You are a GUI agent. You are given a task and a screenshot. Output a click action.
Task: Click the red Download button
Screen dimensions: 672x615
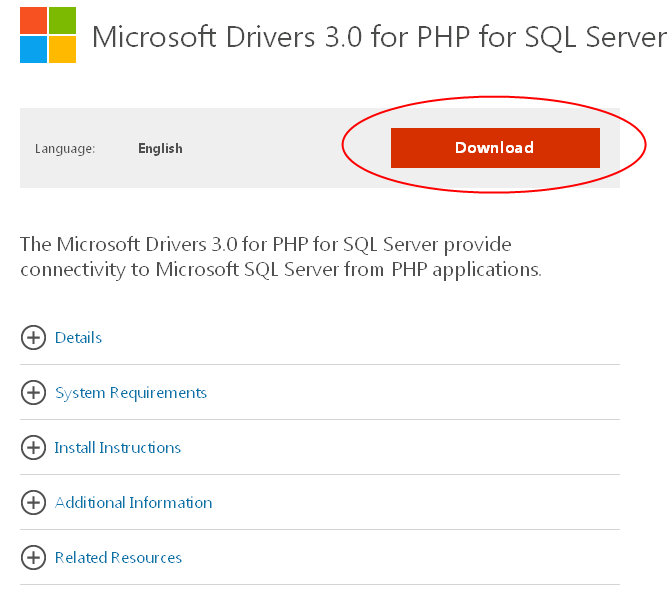[495, 148]
